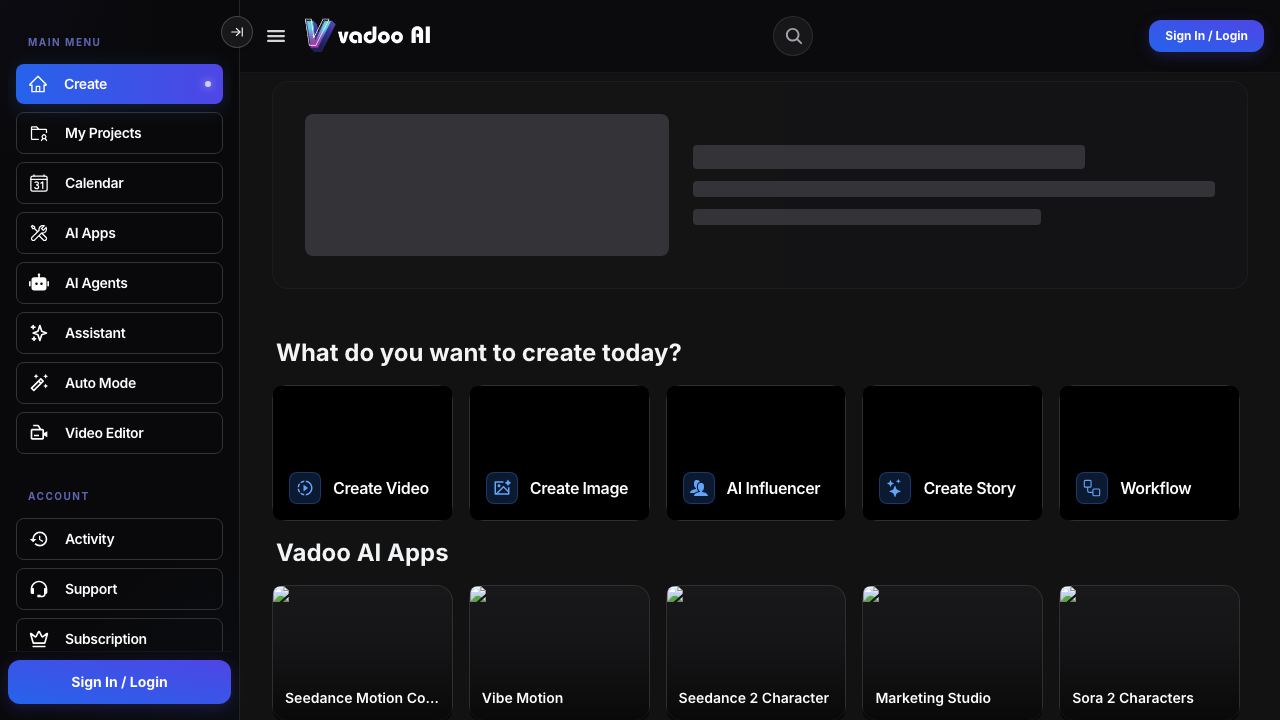Choose the Create Video card
1280x720 pixels.
click(362, 453)
